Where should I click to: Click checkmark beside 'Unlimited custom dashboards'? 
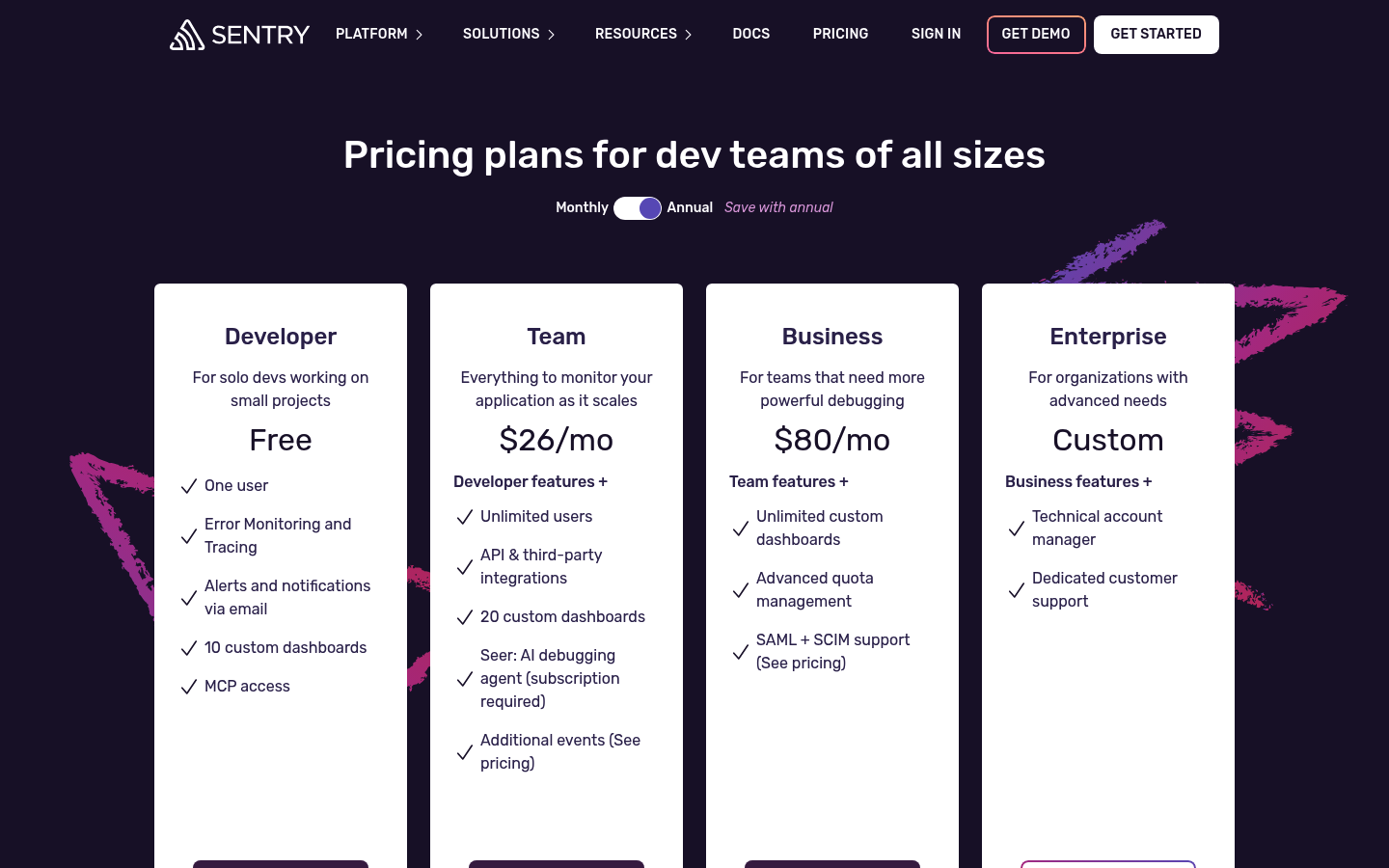[741, 529]
